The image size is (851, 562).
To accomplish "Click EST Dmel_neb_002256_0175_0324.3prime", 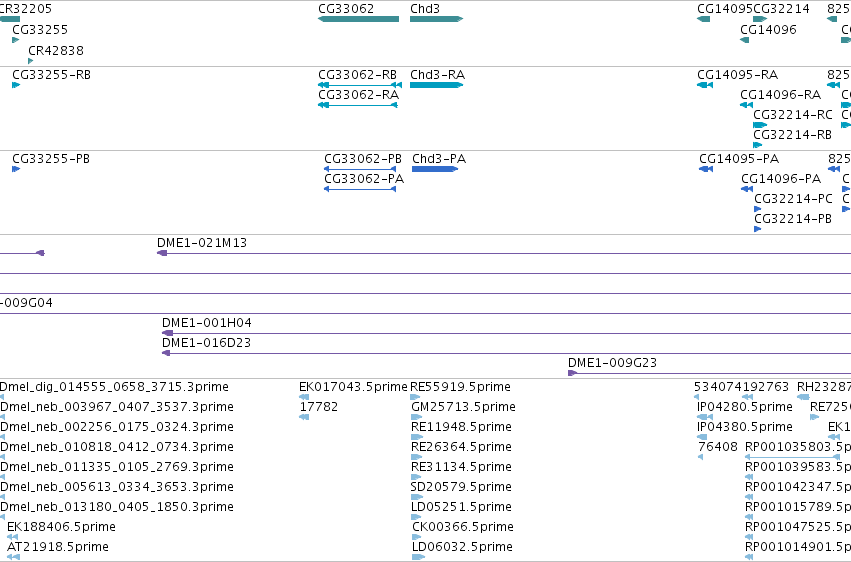I will (x=117, y=427).
